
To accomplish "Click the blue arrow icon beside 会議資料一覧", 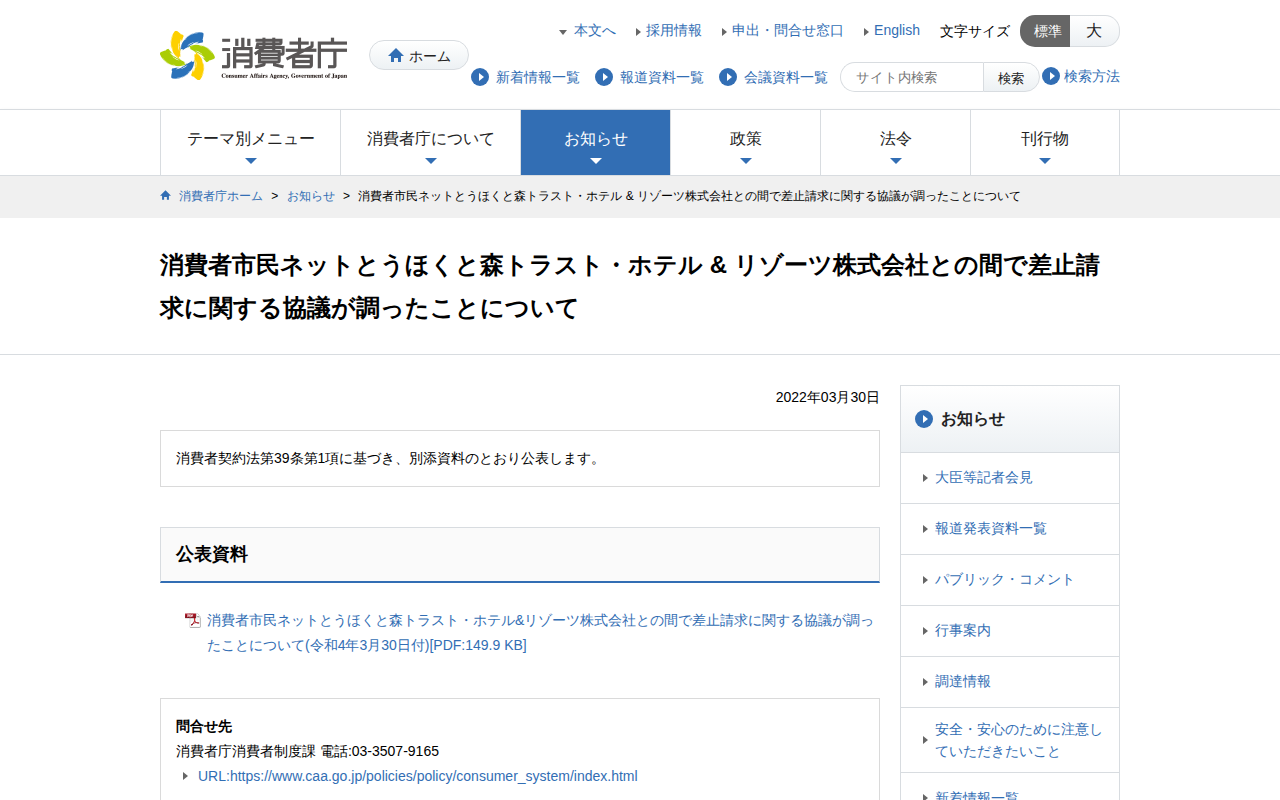I will coord(727,77).
